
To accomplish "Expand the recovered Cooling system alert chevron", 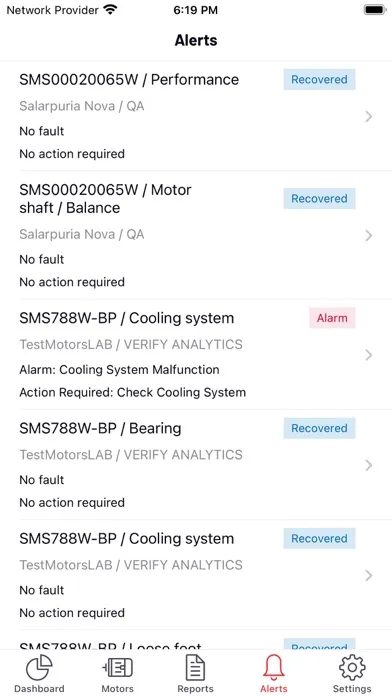I will pyautogui.click(x=368, y=576).
